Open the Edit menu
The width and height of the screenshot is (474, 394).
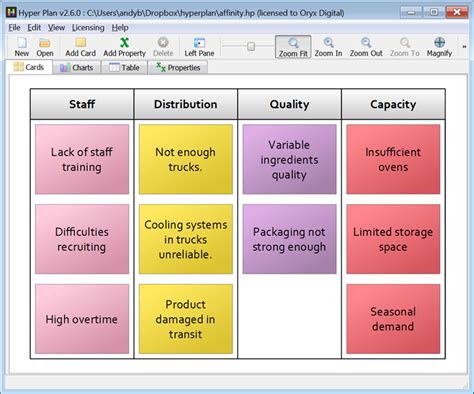click(34, 28)
